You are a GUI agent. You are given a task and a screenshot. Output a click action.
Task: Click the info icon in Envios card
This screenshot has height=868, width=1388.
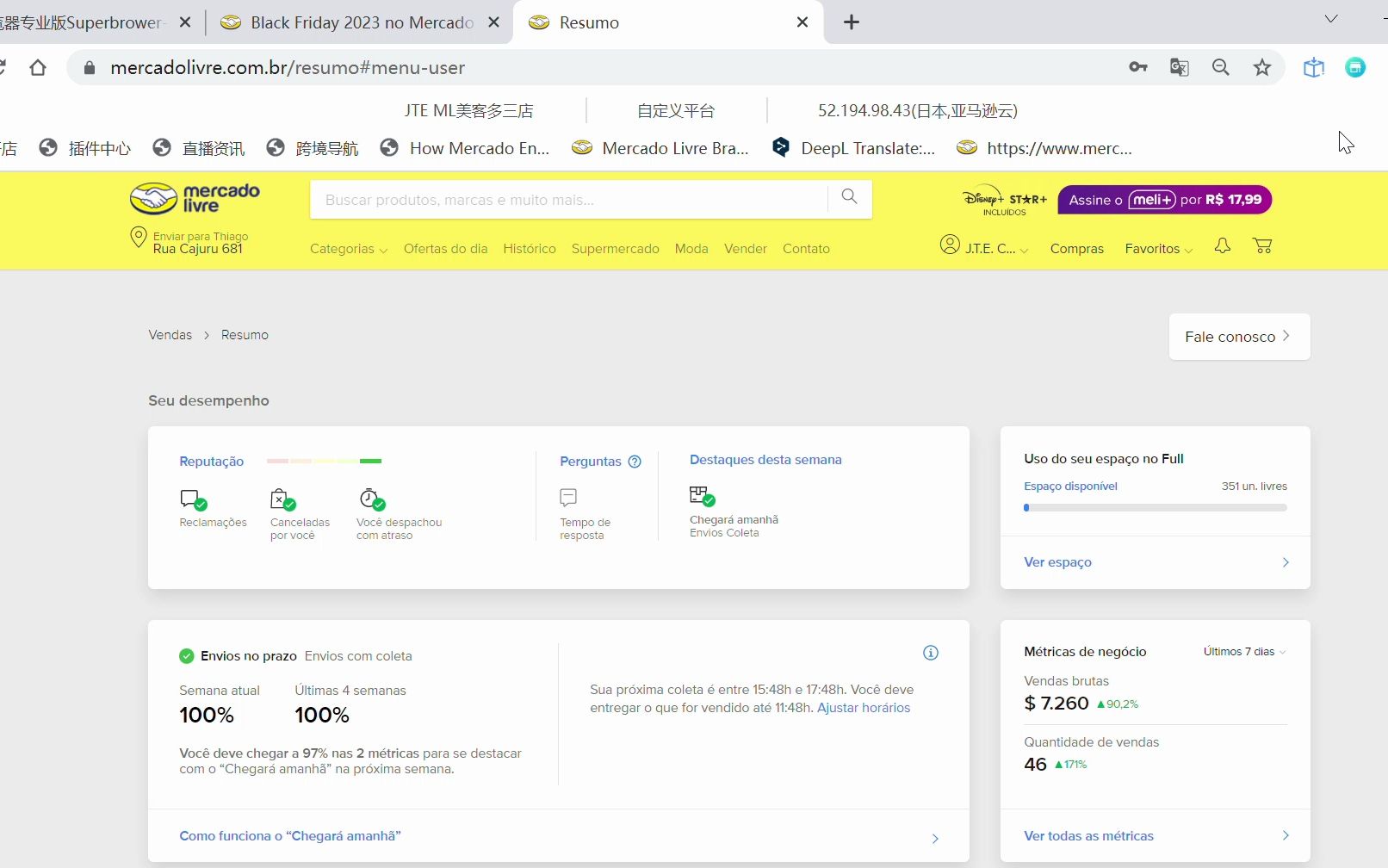pyautogui.click(x=930, y=653)
